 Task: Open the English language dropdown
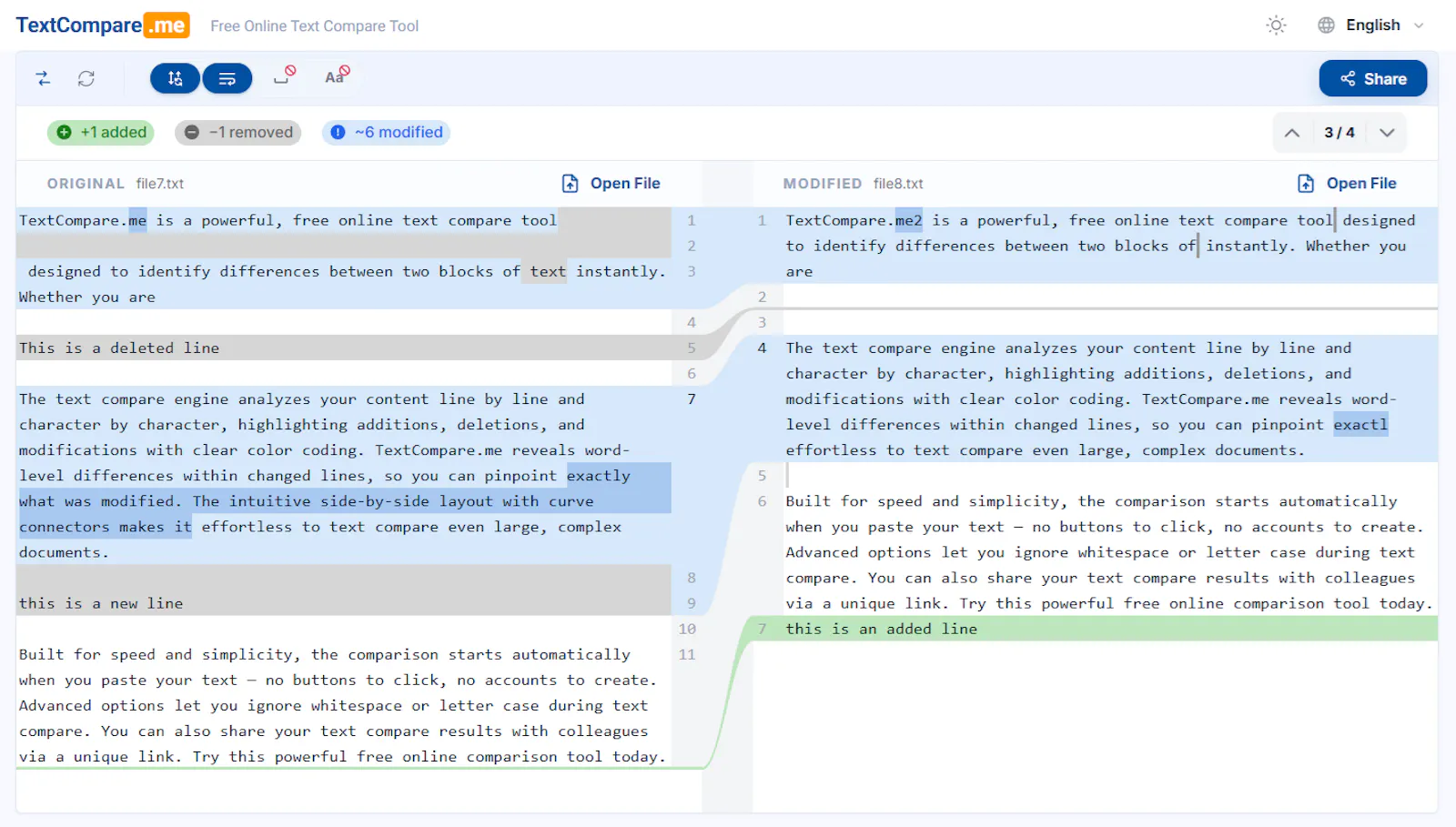(x=1370, y=25)
